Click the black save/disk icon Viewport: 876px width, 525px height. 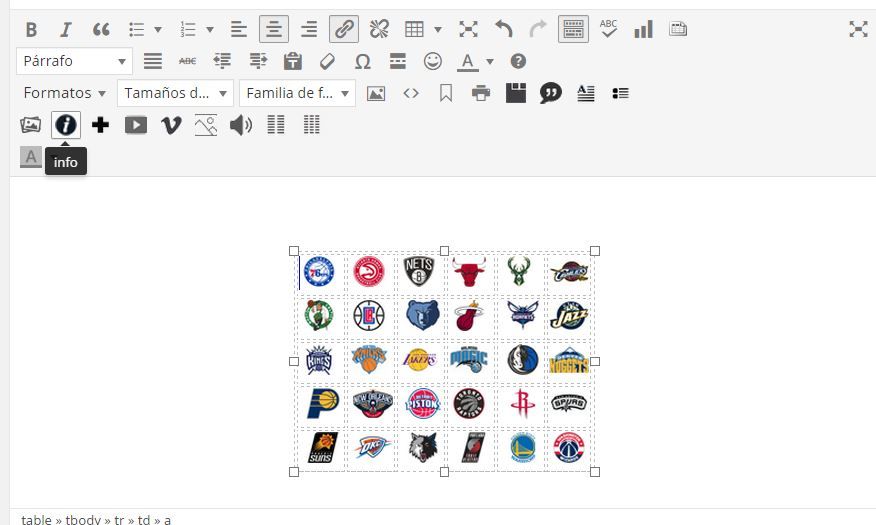coord(516,93)
